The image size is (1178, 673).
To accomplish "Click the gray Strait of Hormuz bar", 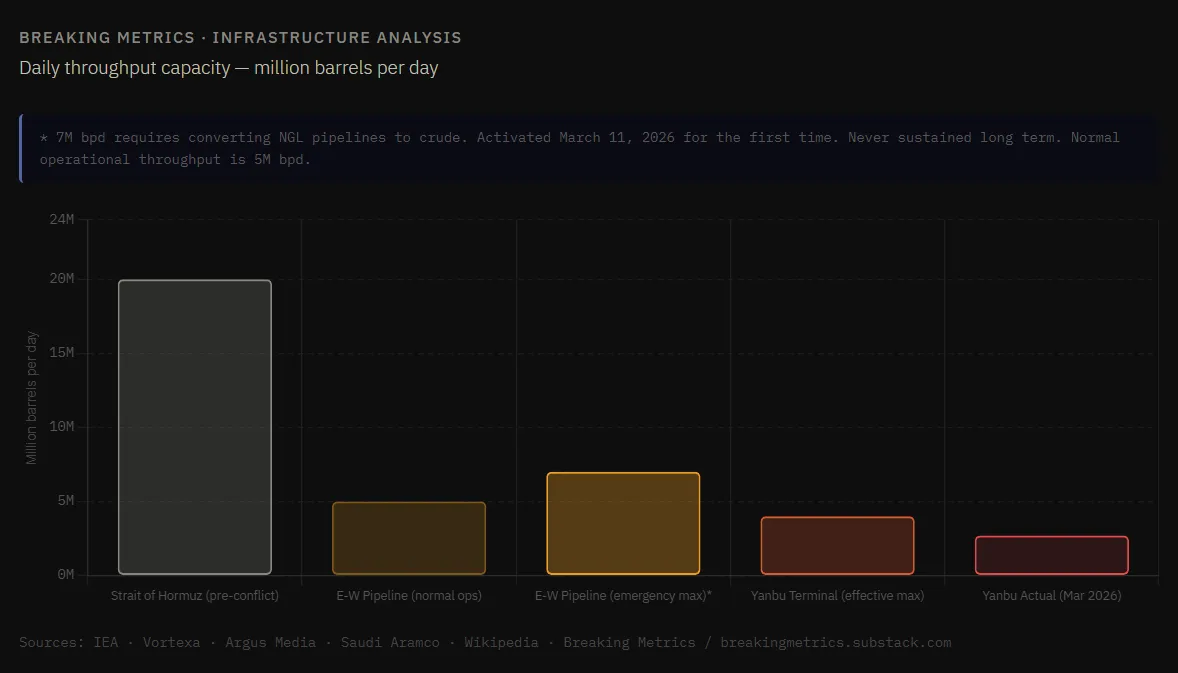I will point(195,427).
